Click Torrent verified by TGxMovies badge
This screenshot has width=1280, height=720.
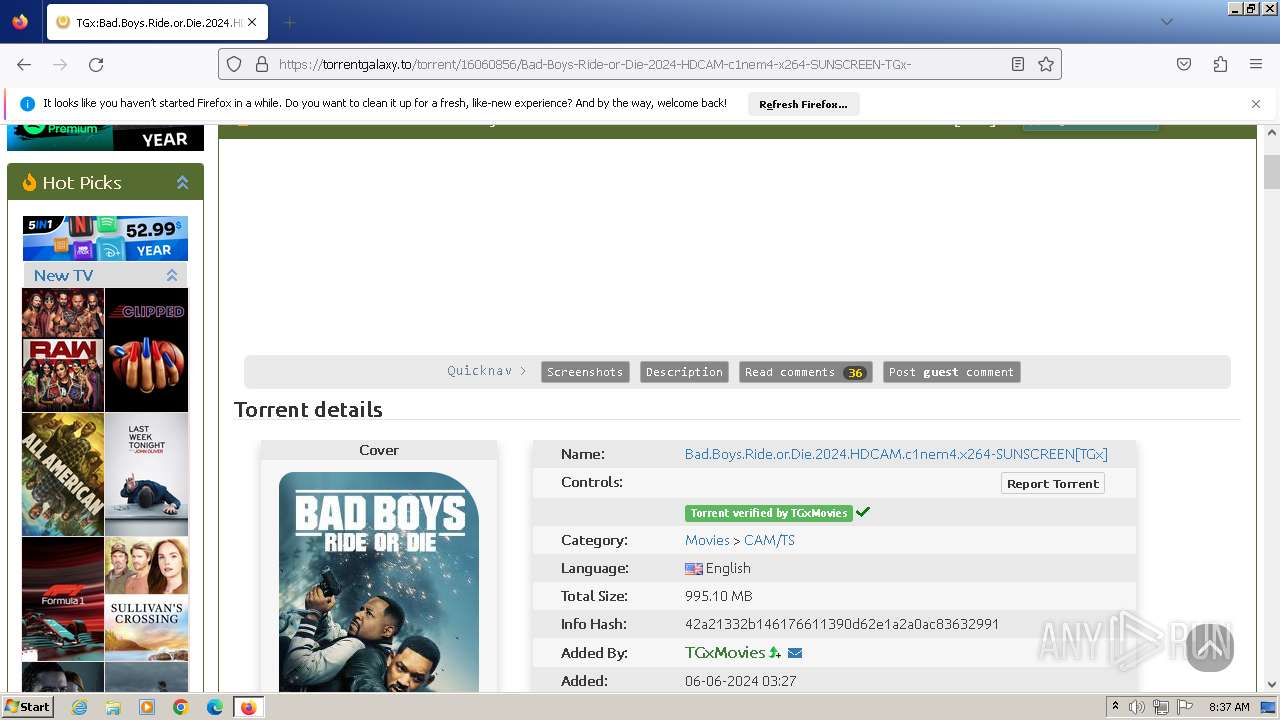pyautogui.click(x=768, y=513)
